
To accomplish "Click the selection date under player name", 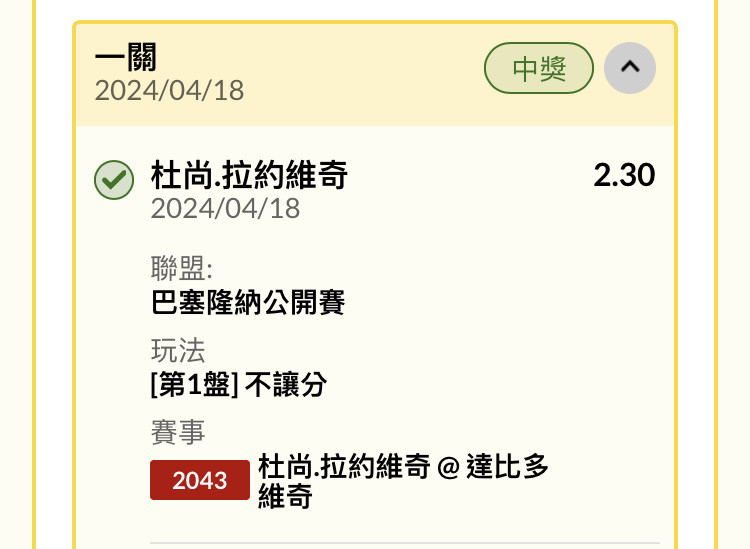I will point(225,209).
